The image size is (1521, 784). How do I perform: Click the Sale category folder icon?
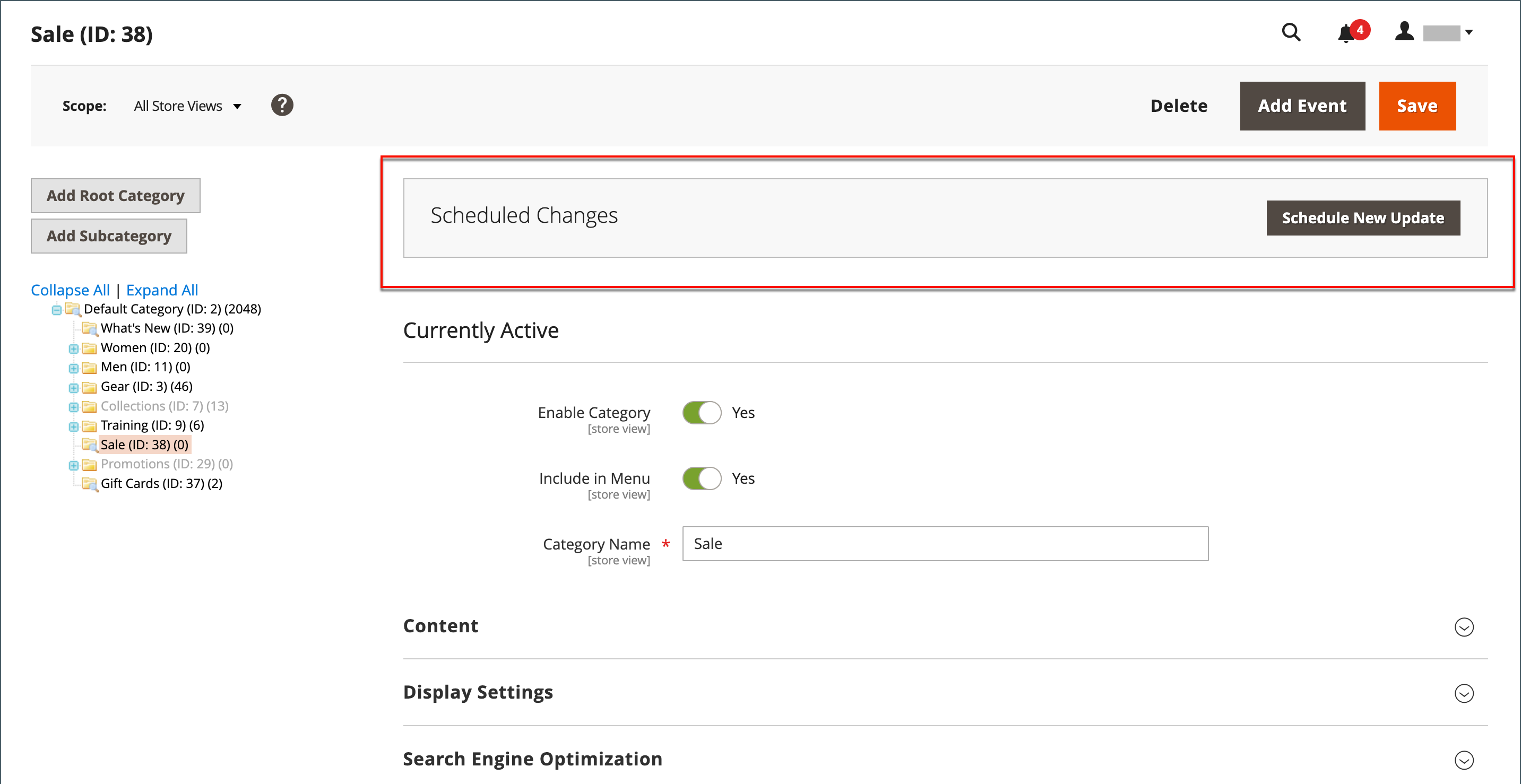coord(89,444)
